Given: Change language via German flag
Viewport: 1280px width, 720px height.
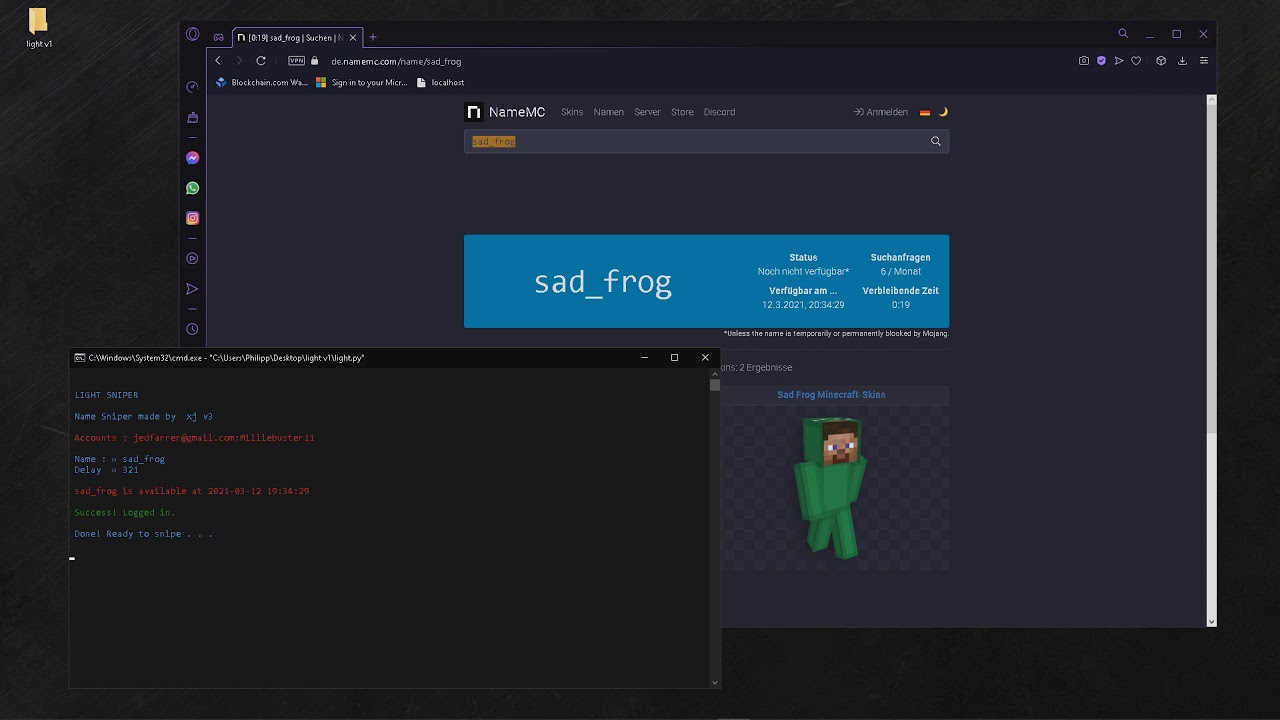Looking at the screenshot, I should 925,112.
